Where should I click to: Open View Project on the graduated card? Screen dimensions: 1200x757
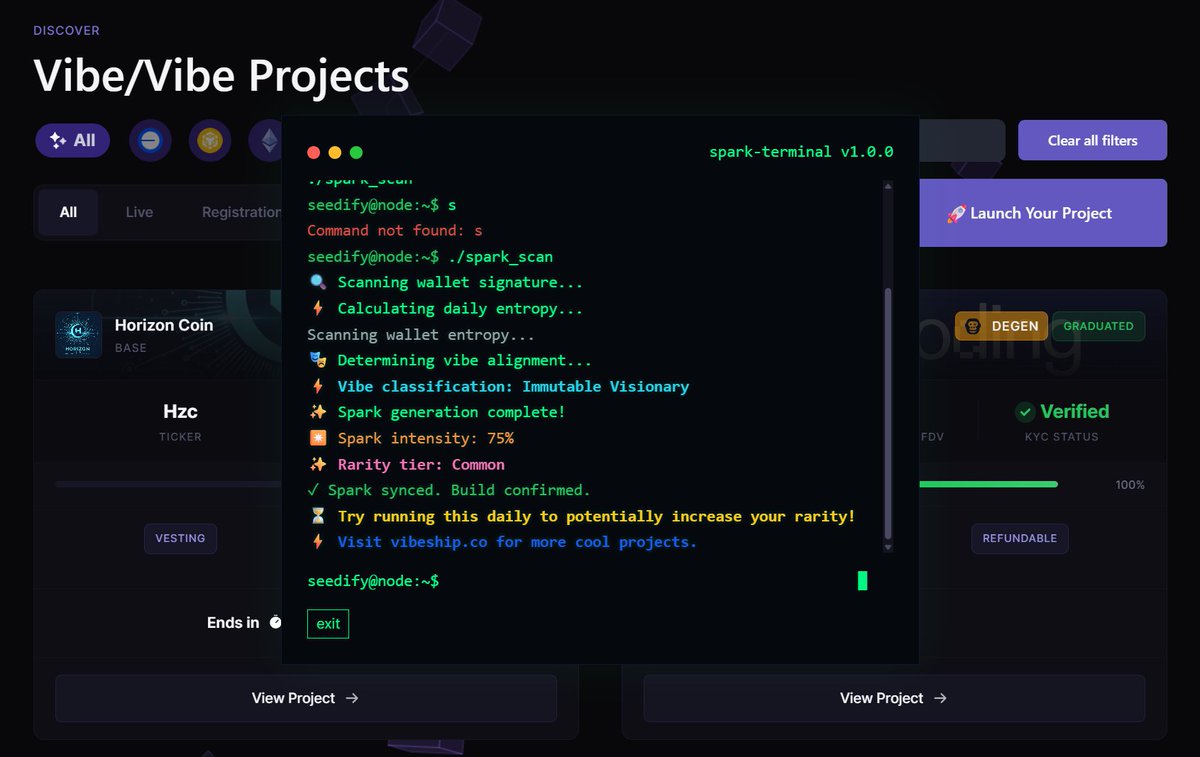(x=894, y=698)
